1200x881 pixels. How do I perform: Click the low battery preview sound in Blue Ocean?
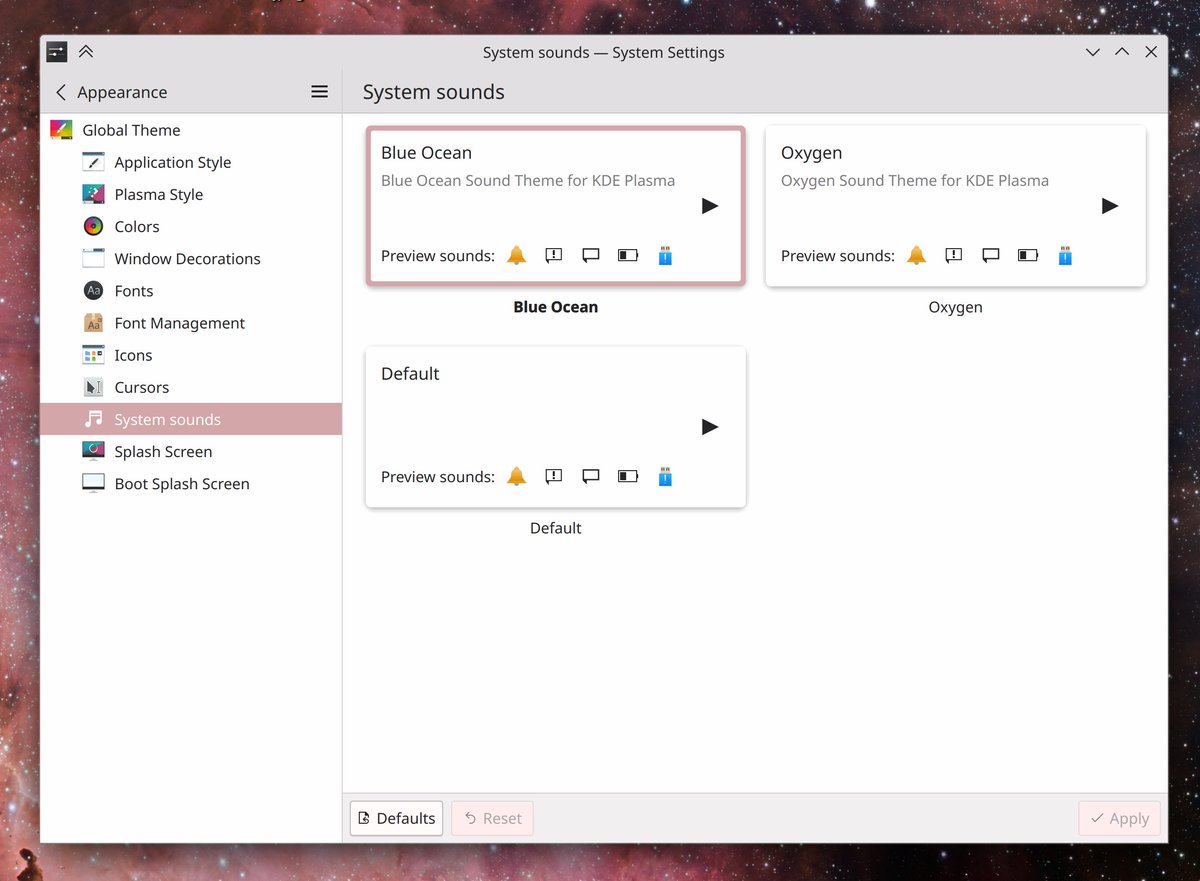pos(627,255)
